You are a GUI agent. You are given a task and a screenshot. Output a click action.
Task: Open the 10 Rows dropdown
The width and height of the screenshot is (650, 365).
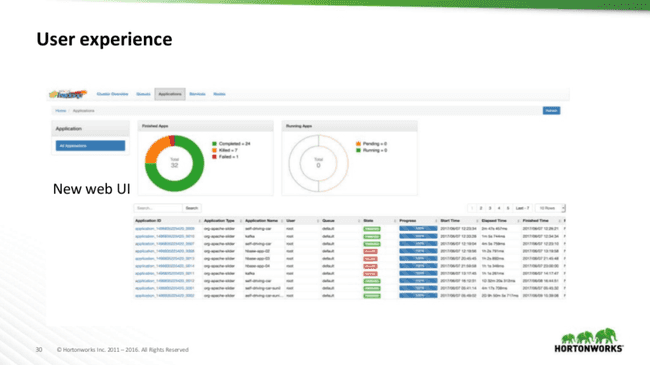pyautogui.click(x=550, y=208)
